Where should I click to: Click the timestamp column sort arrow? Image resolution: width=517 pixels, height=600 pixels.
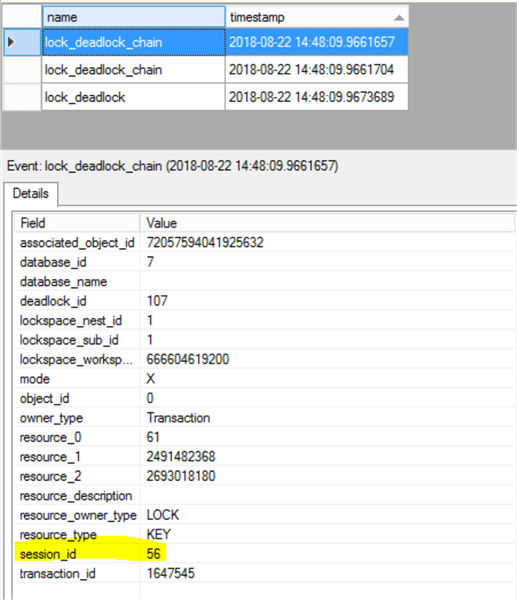tap(399, 18)
